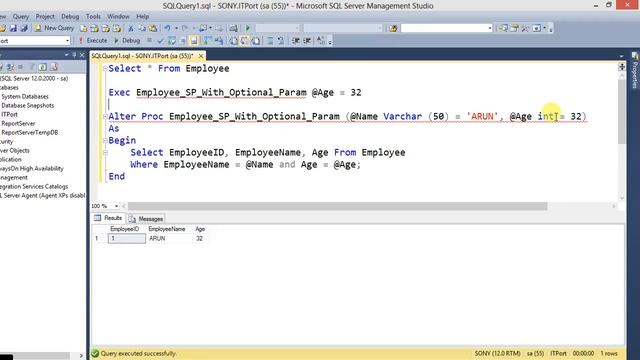Click the Parse checkmark icon
The image size is (640, 360).
(x=160, y=40)
